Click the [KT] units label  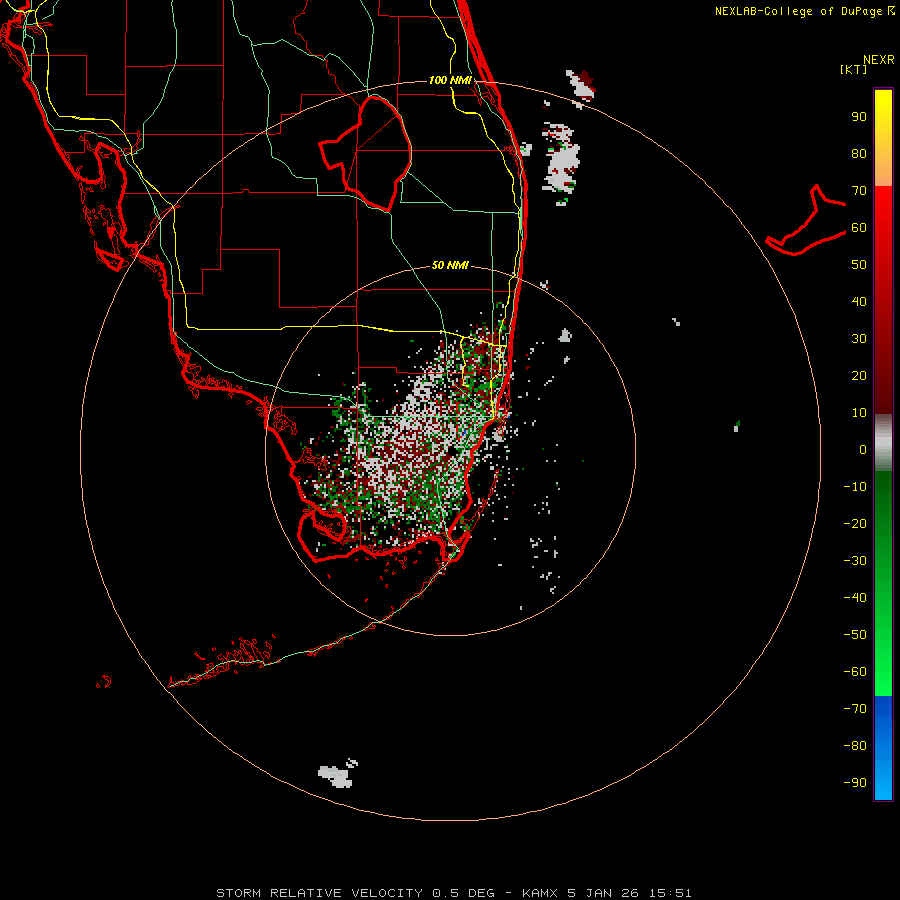pos(853,69)
